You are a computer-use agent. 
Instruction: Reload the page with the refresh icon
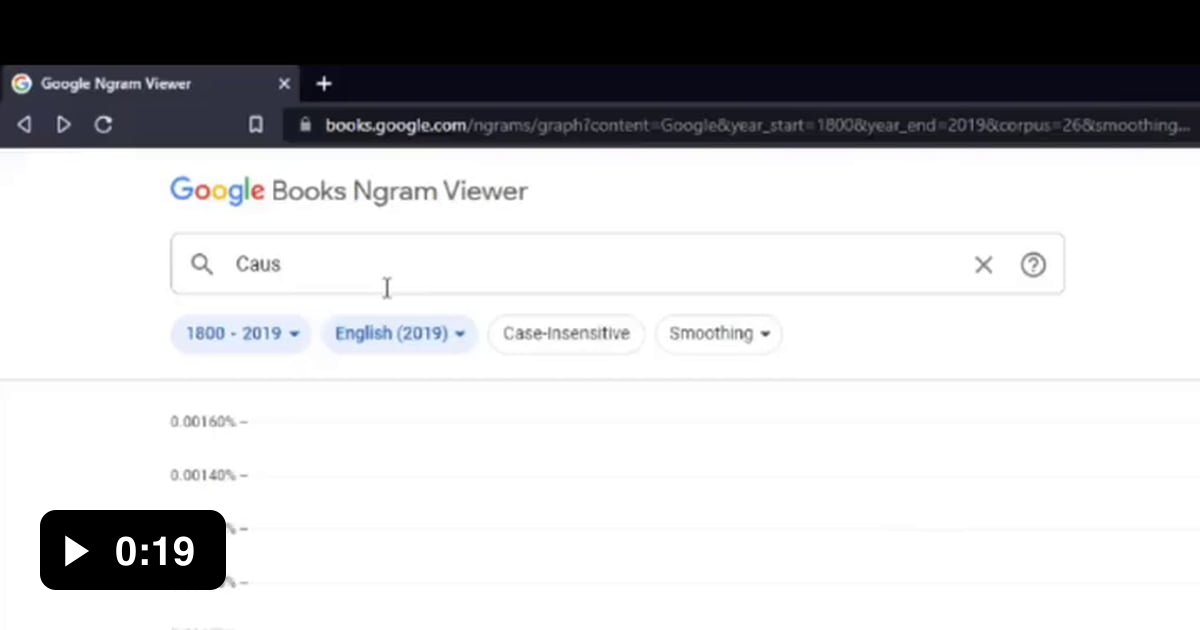pyautogui.click(x=103, y=125)
